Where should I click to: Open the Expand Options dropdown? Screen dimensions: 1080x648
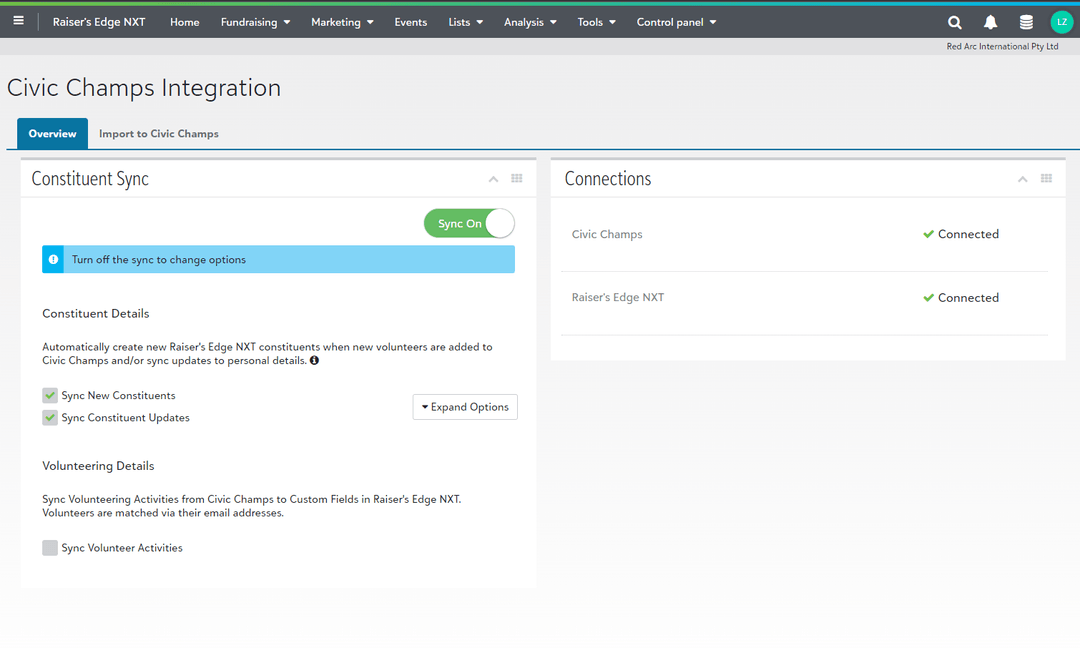pyautogui.click(x=465, y=407)
